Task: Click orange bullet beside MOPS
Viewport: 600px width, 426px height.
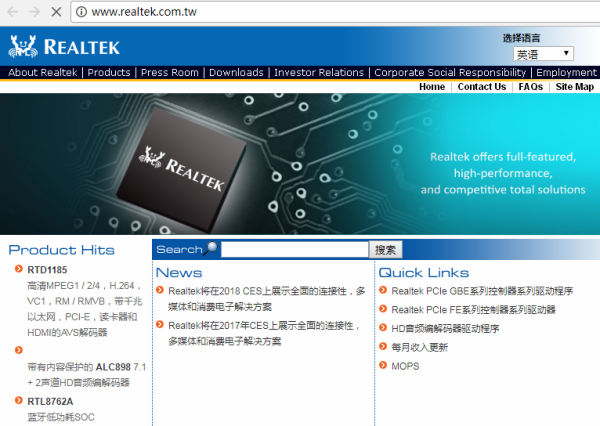Action: tap(383, 365)
